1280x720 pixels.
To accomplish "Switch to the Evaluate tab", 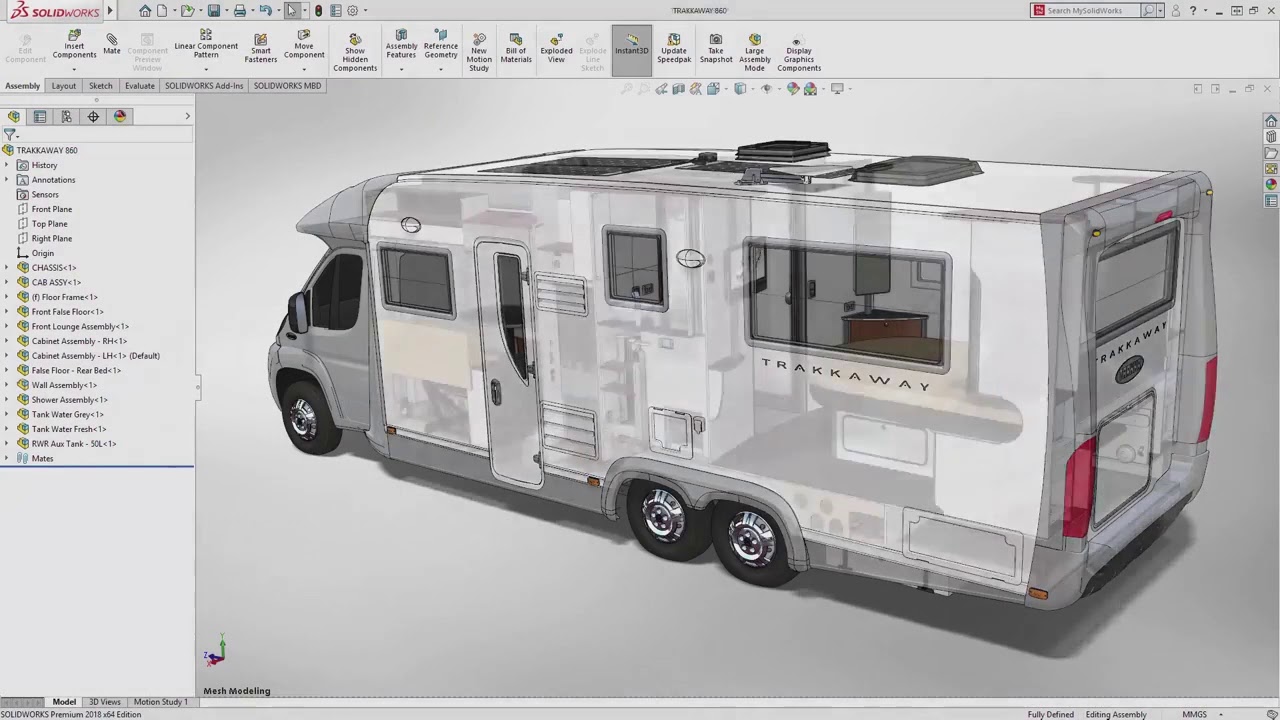I will 139,86.
